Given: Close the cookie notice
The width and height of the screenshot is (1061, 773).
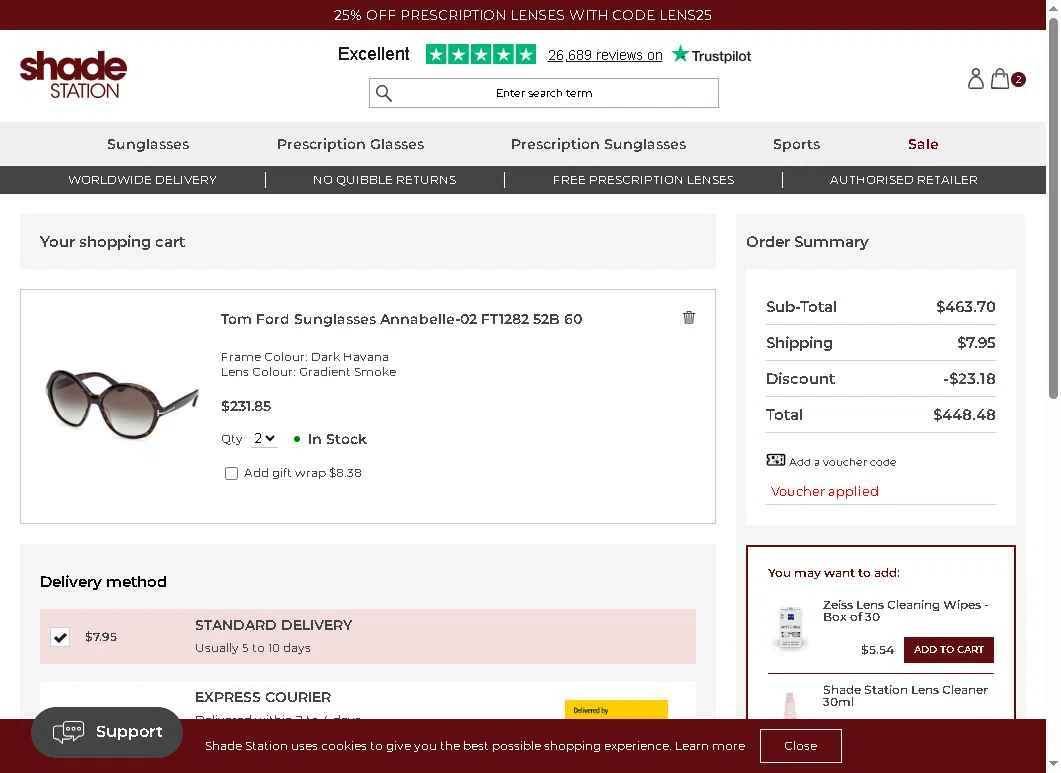Looking at the screenshot, I should coord(800,746).
